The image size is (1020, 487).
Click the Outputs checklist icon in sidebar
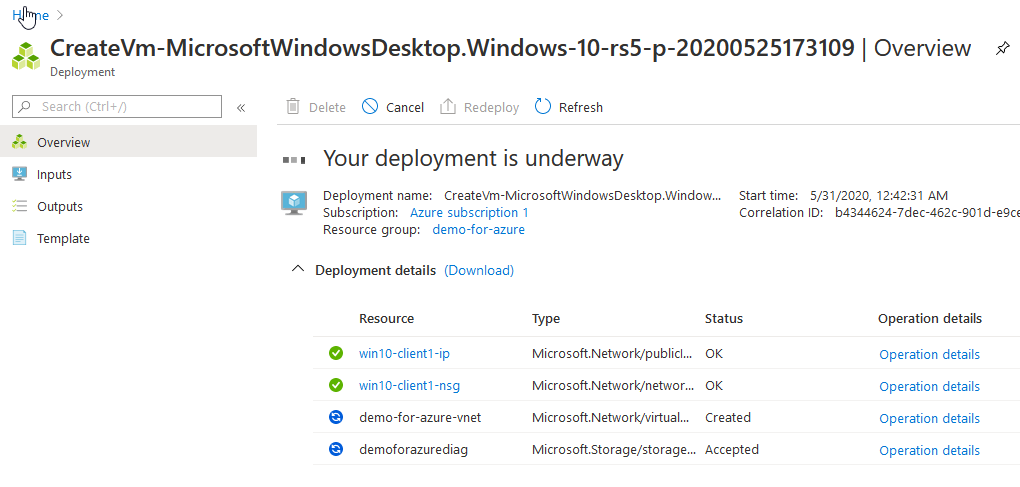[20, 206]
